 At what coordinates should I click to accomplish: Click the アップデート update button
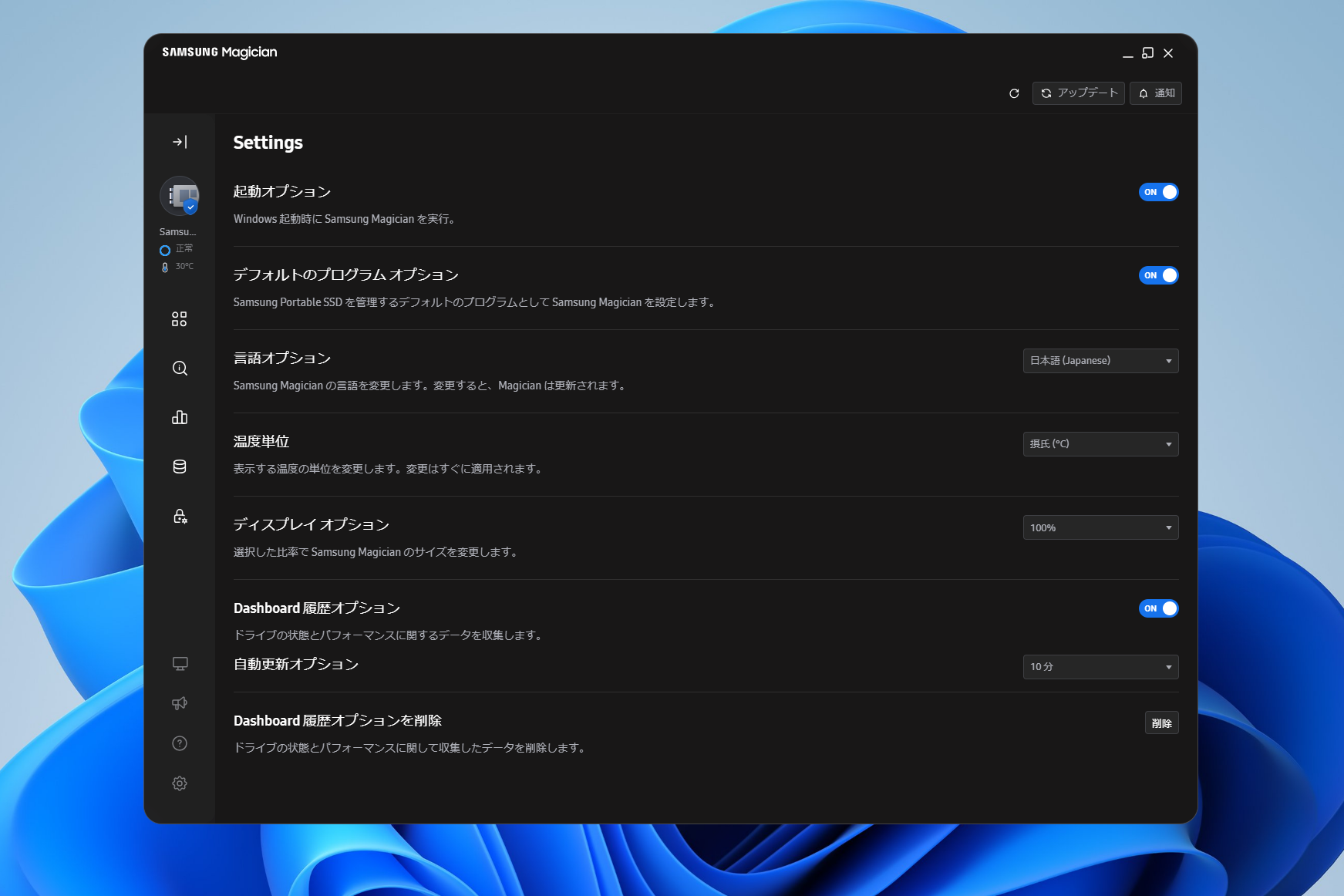1078,93
